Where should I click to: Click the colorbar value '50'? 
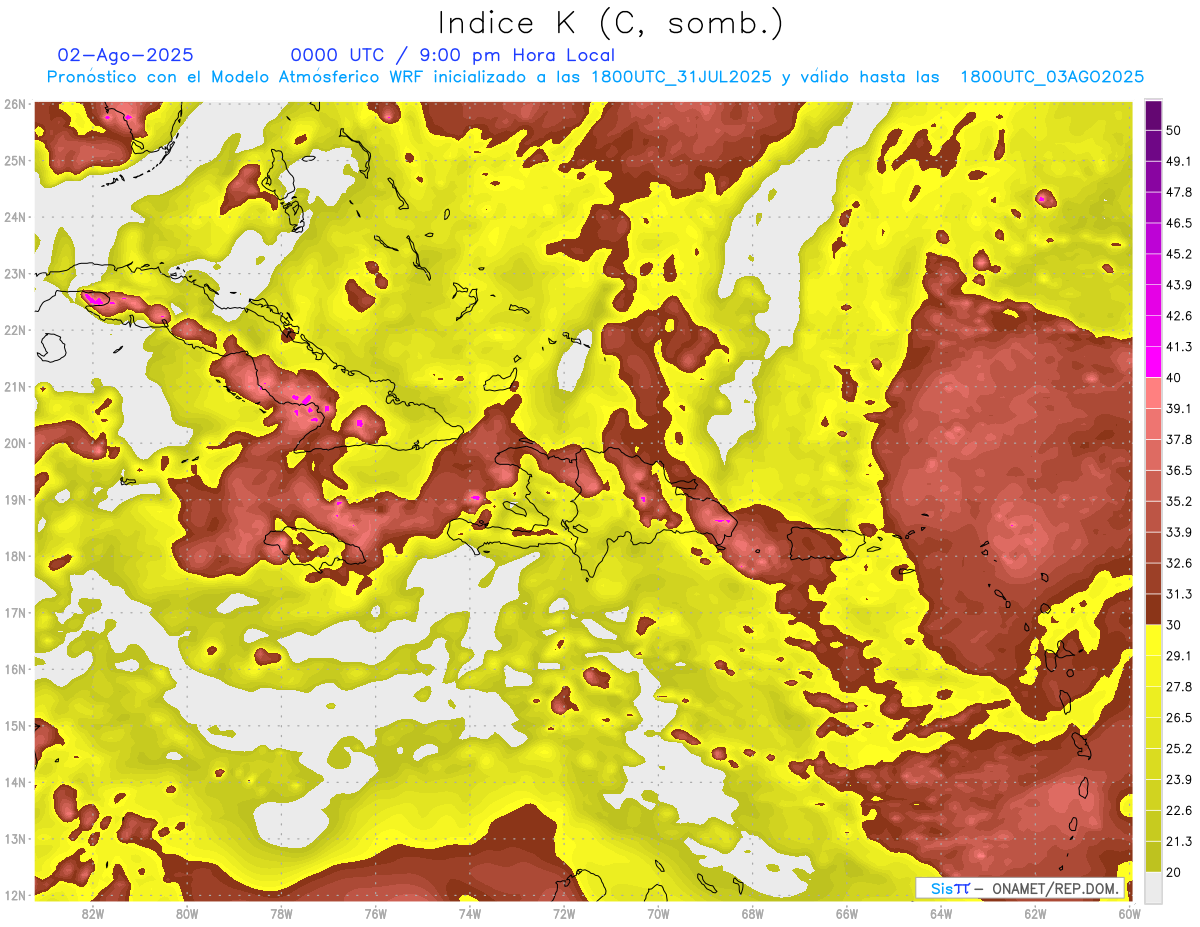tap(1174, 130)
